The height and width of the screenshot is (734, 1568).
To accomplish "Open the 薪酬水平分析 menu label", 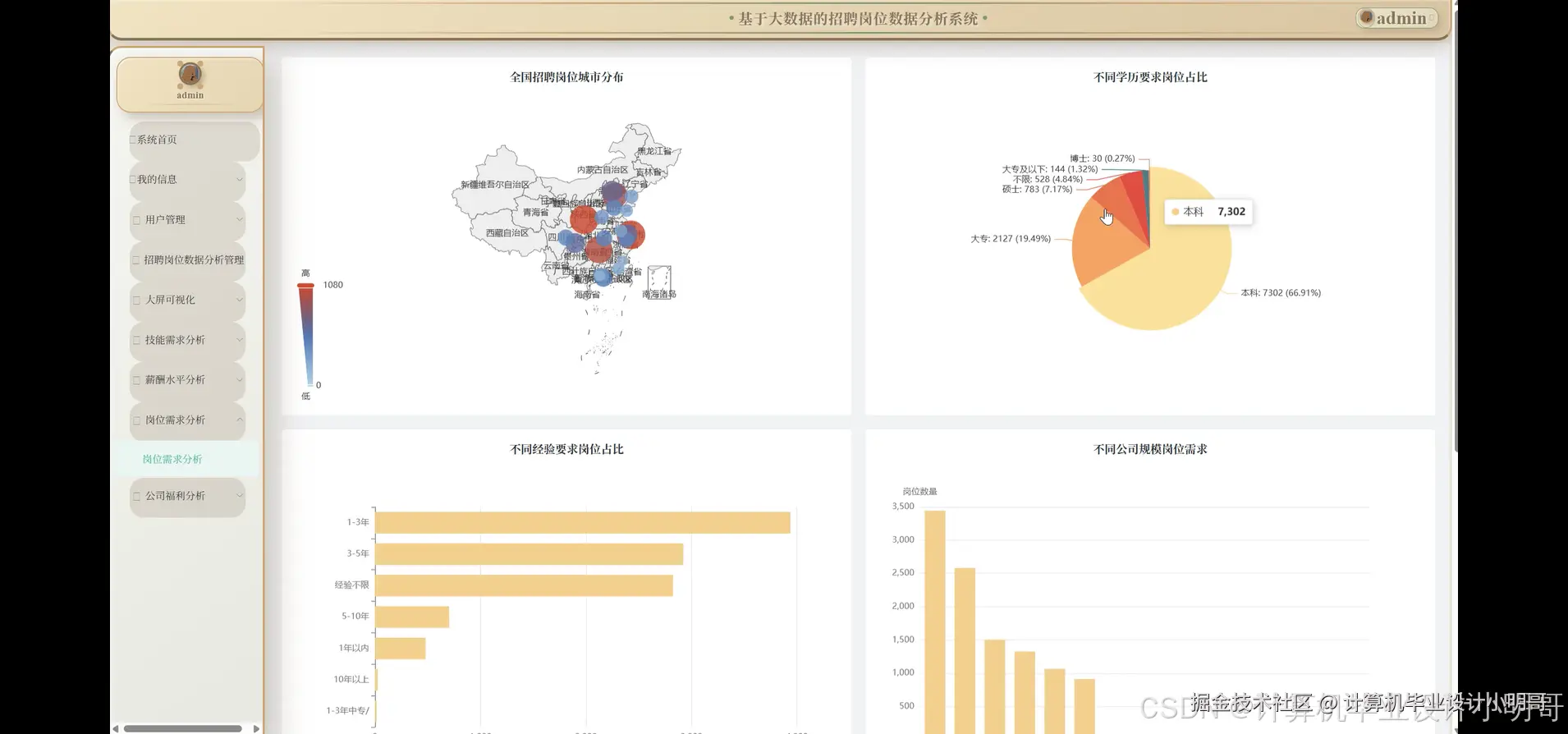I will tap(175, 380).
